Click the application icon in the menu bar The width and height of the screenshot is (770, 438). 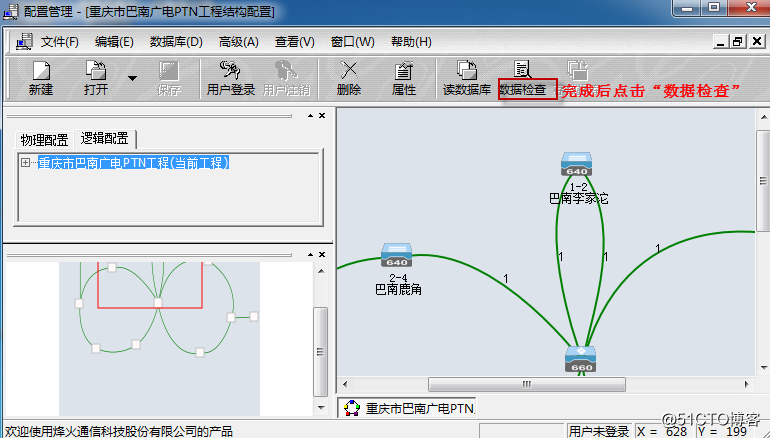pos(24,42)
